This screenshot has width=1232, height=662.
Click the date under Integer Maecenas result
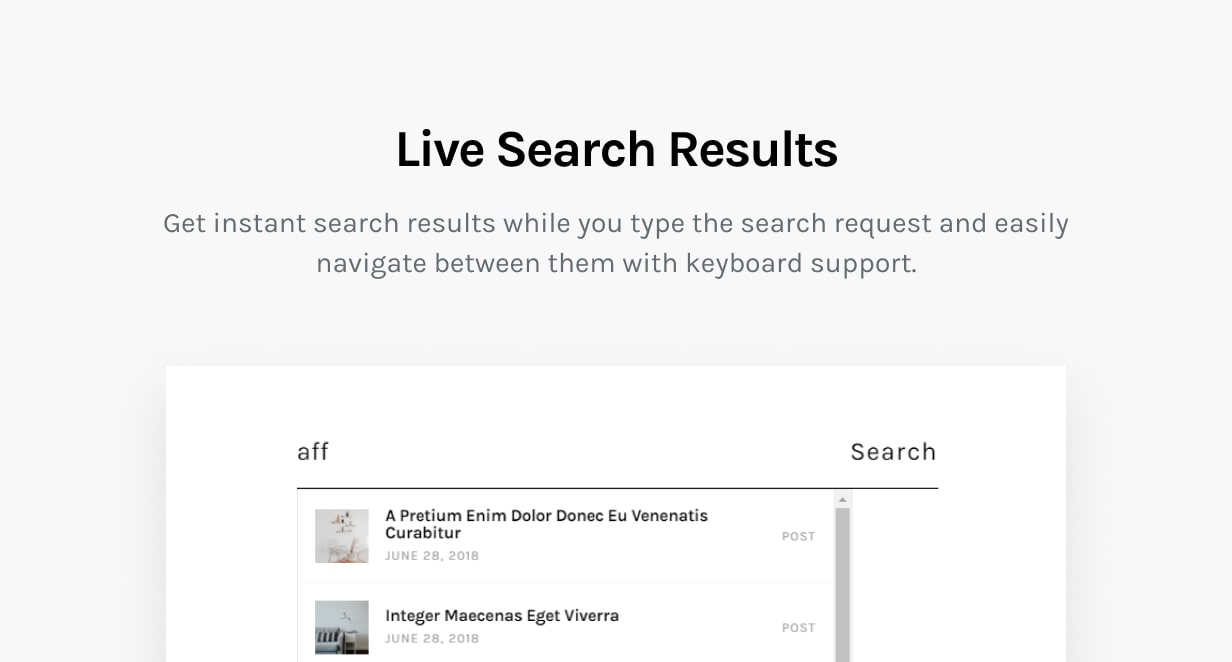[432, 639]
